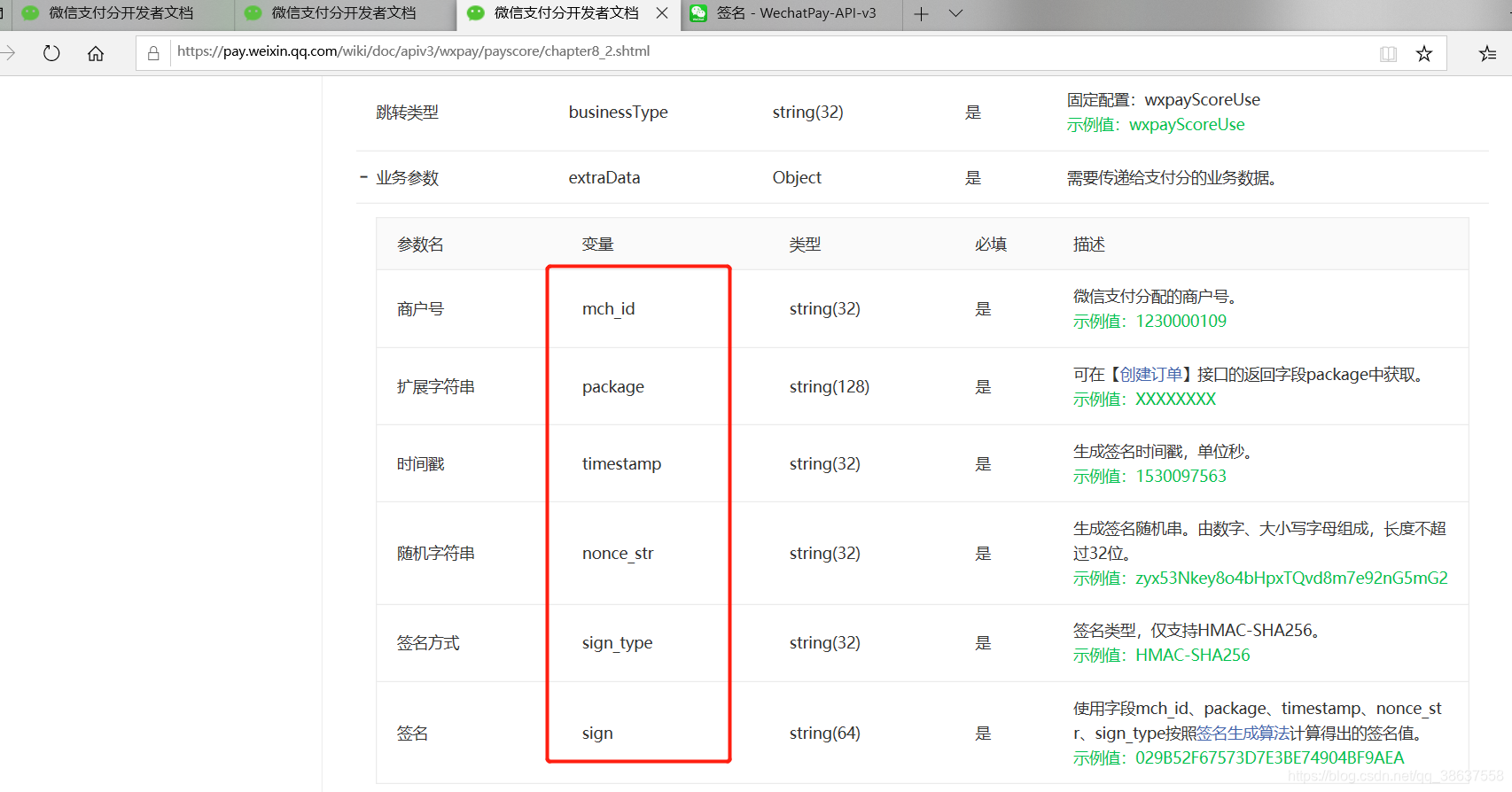Click the string(64) type cell
The height and width of the screenshot is (792, 1512).
824,734
